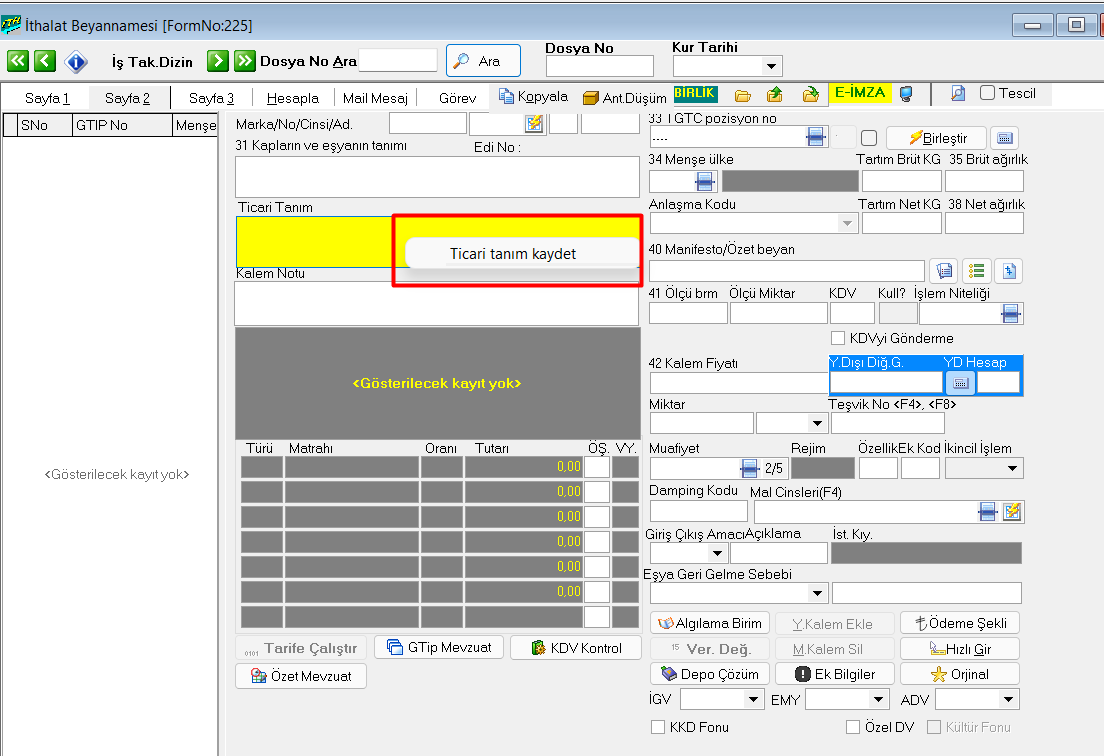
Task: Click the edit note icon beside Mal Cinsleri
Action: point(1012,512)
